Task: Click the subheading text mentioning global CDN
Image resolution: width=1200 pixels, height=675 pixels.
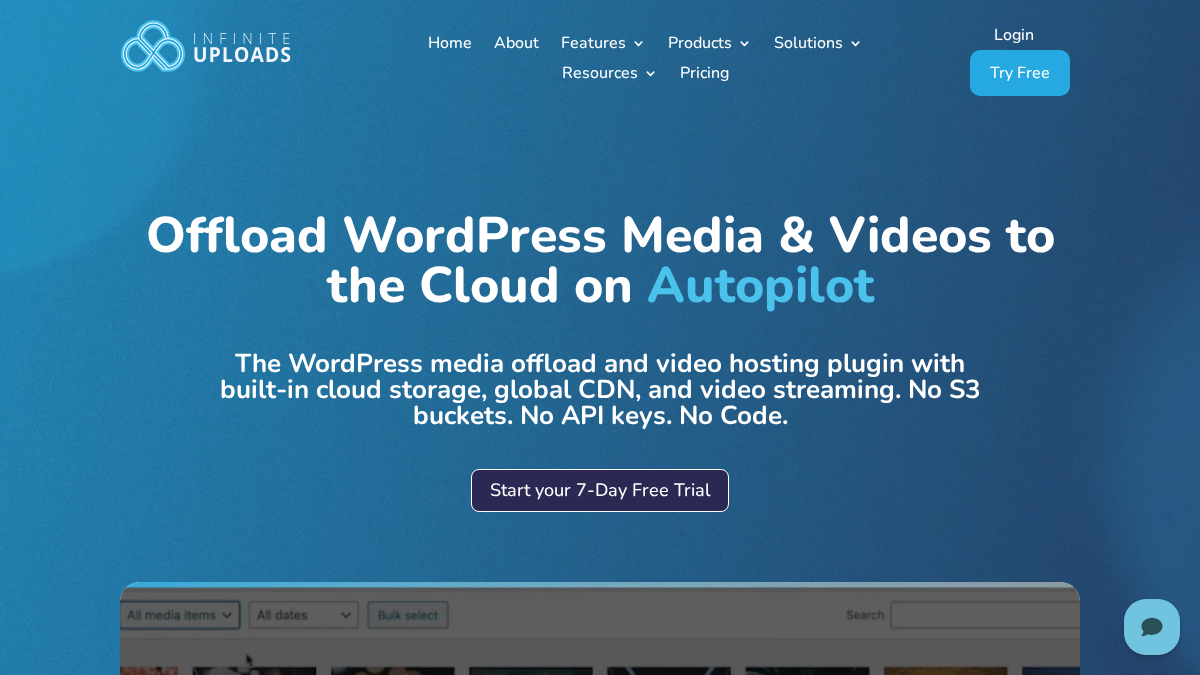Action: (600, 390)
